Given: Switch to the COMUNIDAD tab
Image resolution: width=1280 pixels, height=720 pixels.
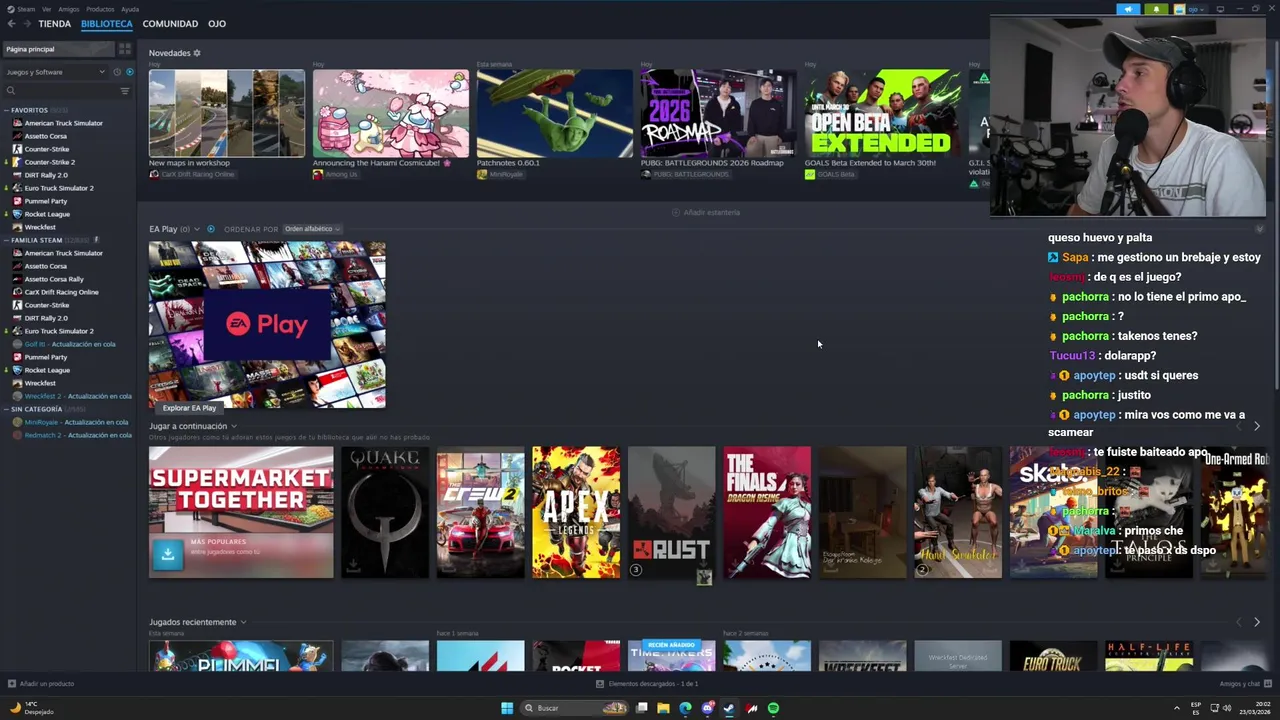Looking at the screenshot, I should (170, 24).
